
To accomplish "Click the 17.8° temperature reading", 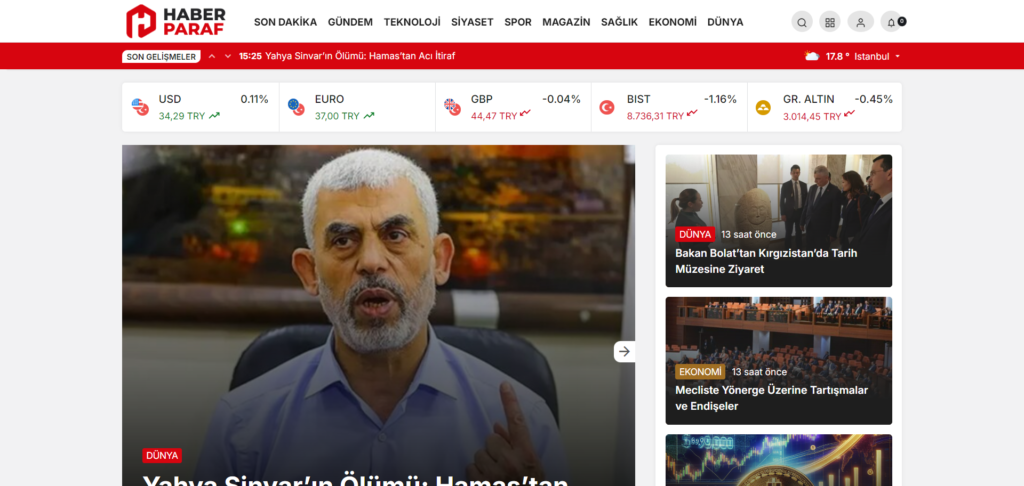I will [x=837, y=56].
